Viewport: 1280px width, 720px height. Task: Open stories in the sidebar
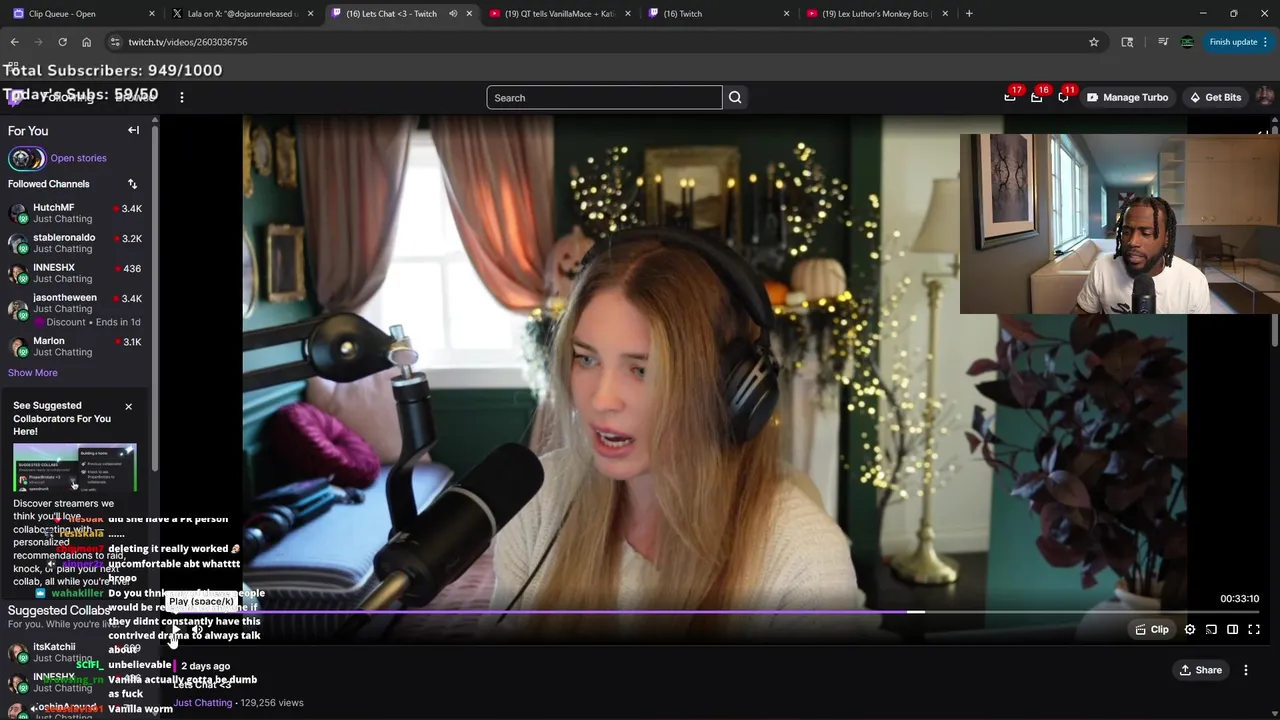[78, 158]
